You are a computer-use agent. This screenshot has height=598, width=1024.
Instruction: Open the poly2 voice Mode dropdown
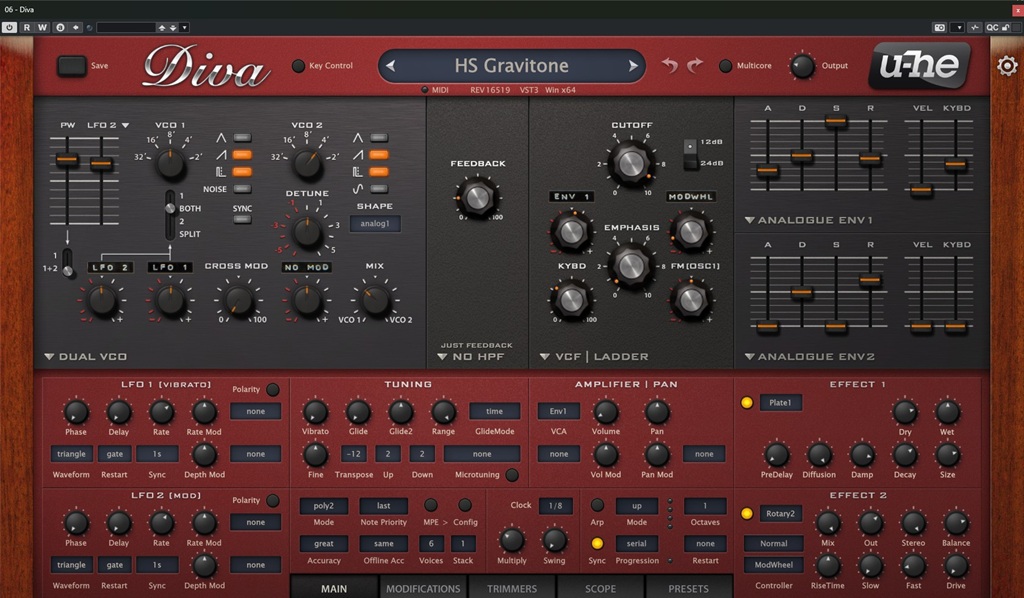pos(323,505)
